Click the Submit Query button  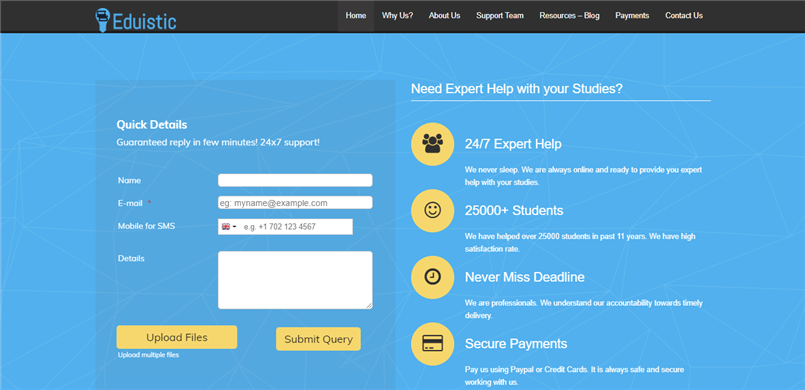click(318, 339)
